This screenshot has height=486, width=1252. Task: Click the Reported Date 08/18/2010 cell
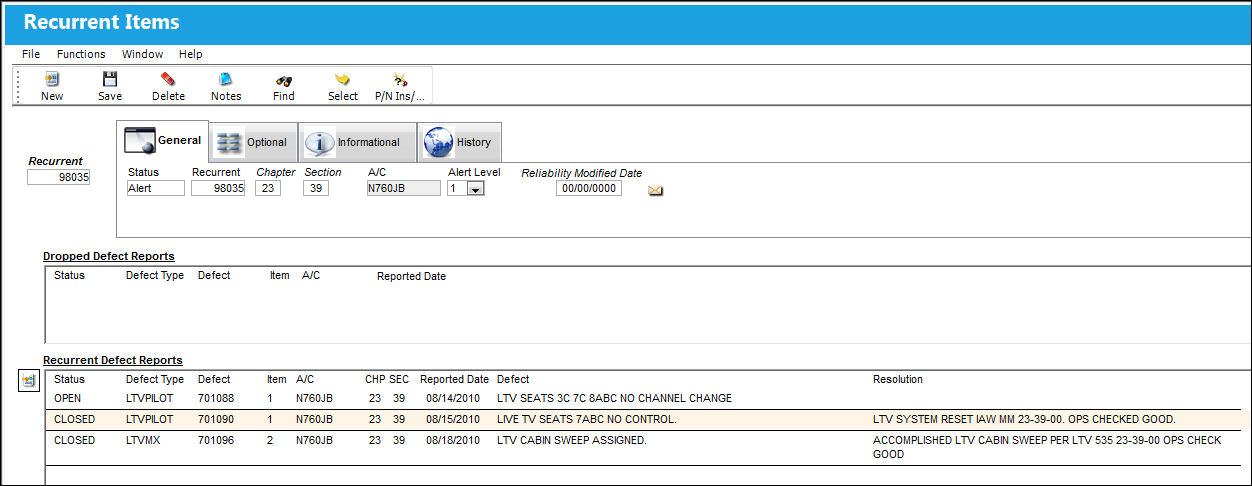point(453,440)
